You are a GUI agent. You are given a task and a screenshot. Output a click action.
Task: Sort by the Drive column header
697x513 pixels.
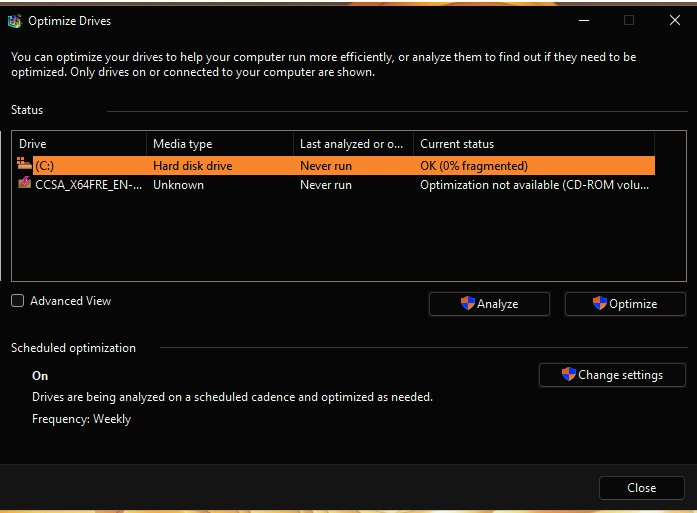[x=80, y=144]
